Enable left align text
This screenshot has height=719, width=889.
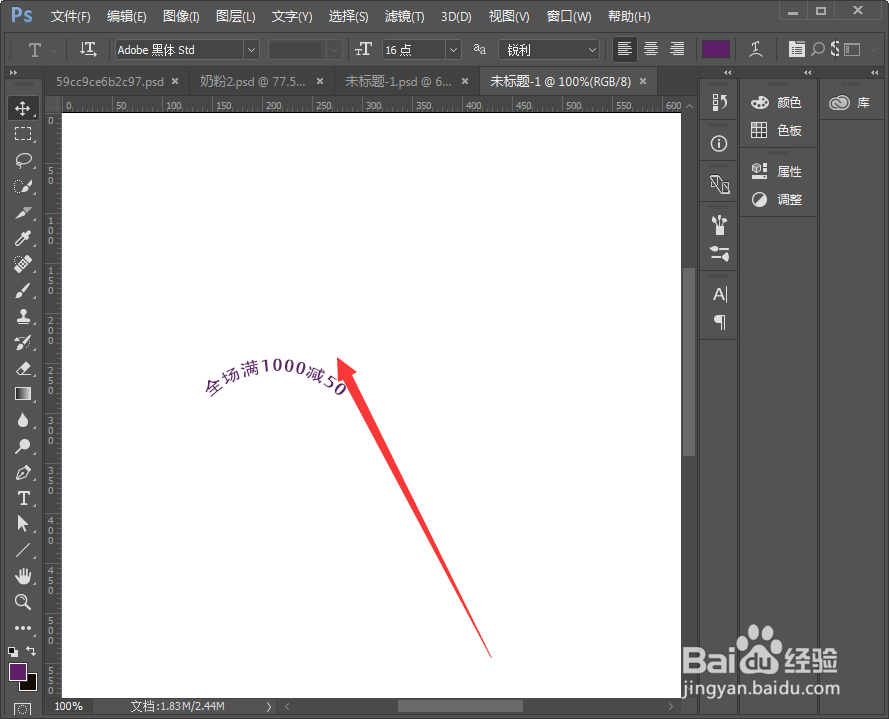point(624,49)
